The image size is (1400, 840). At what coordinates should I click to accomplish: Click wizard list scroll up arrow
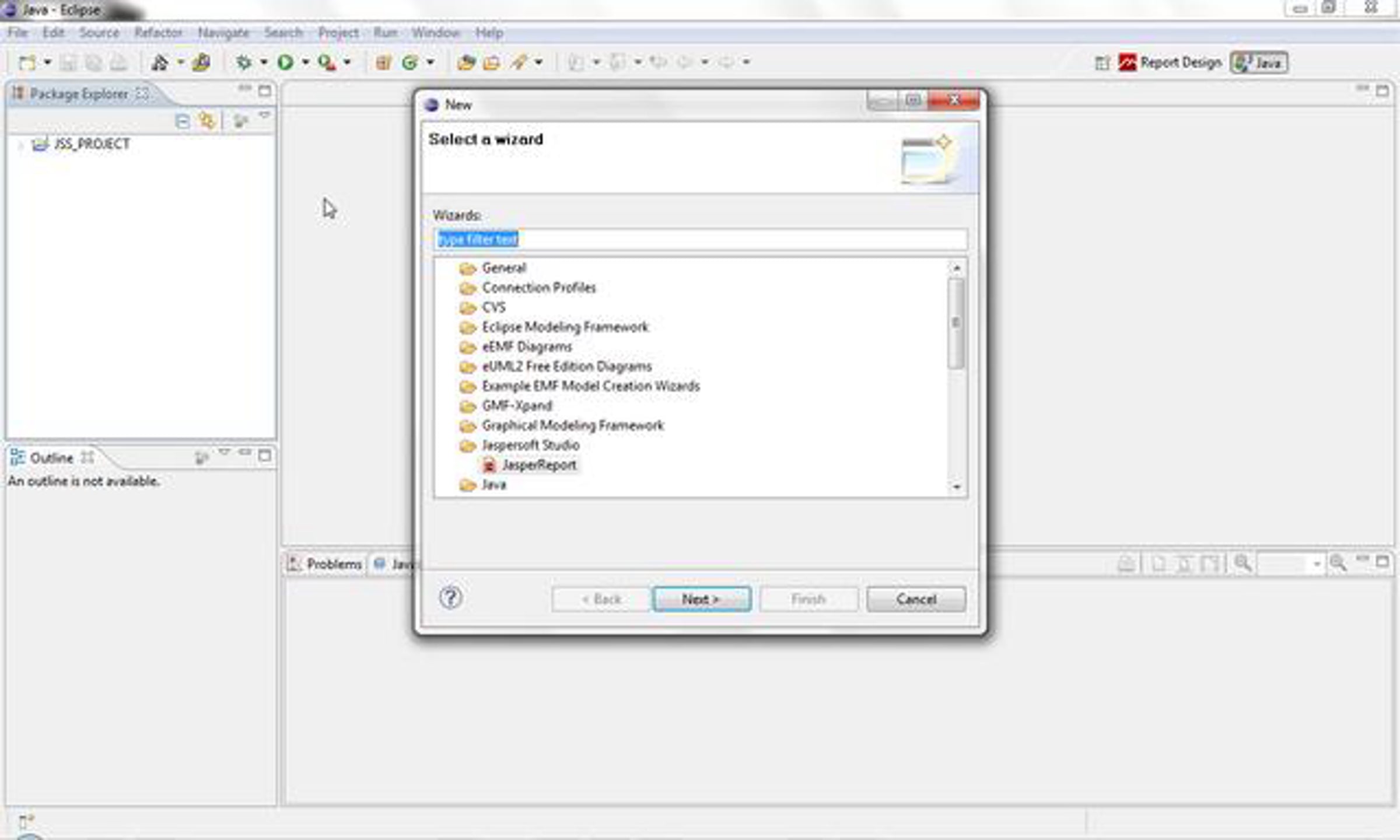coord(956,268)
